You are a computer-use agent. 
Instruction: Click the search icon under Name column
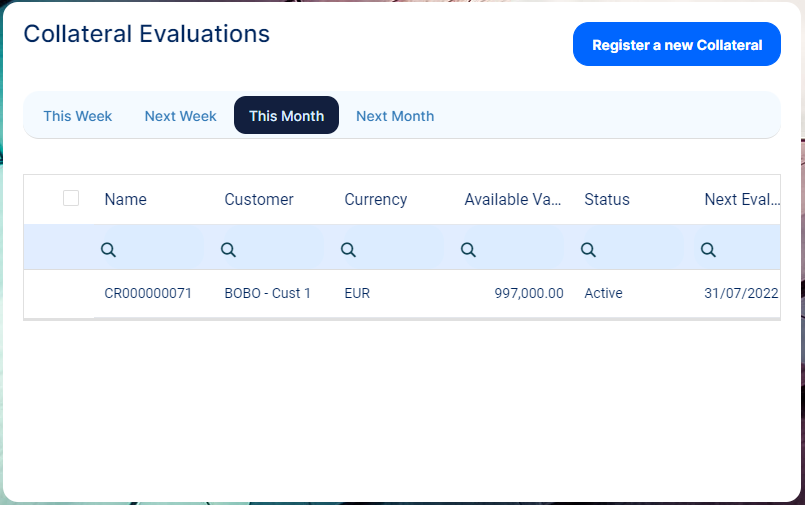[x=108, y=250]
